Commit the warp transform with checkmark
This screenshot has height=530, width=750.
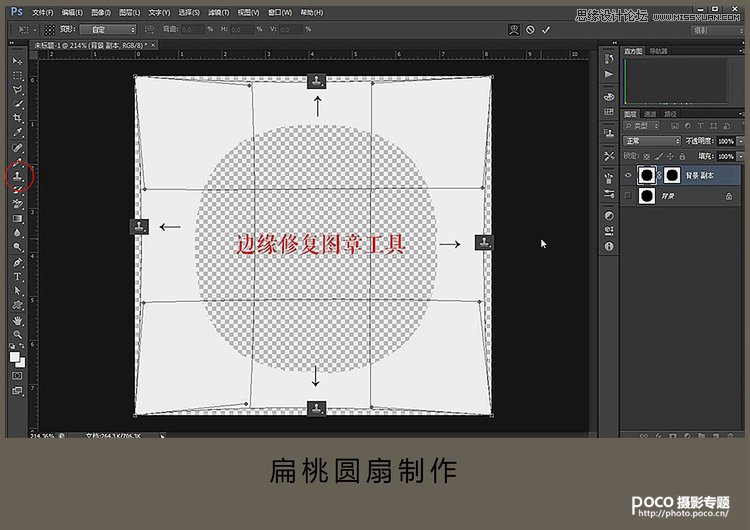(x=546, y=30)
